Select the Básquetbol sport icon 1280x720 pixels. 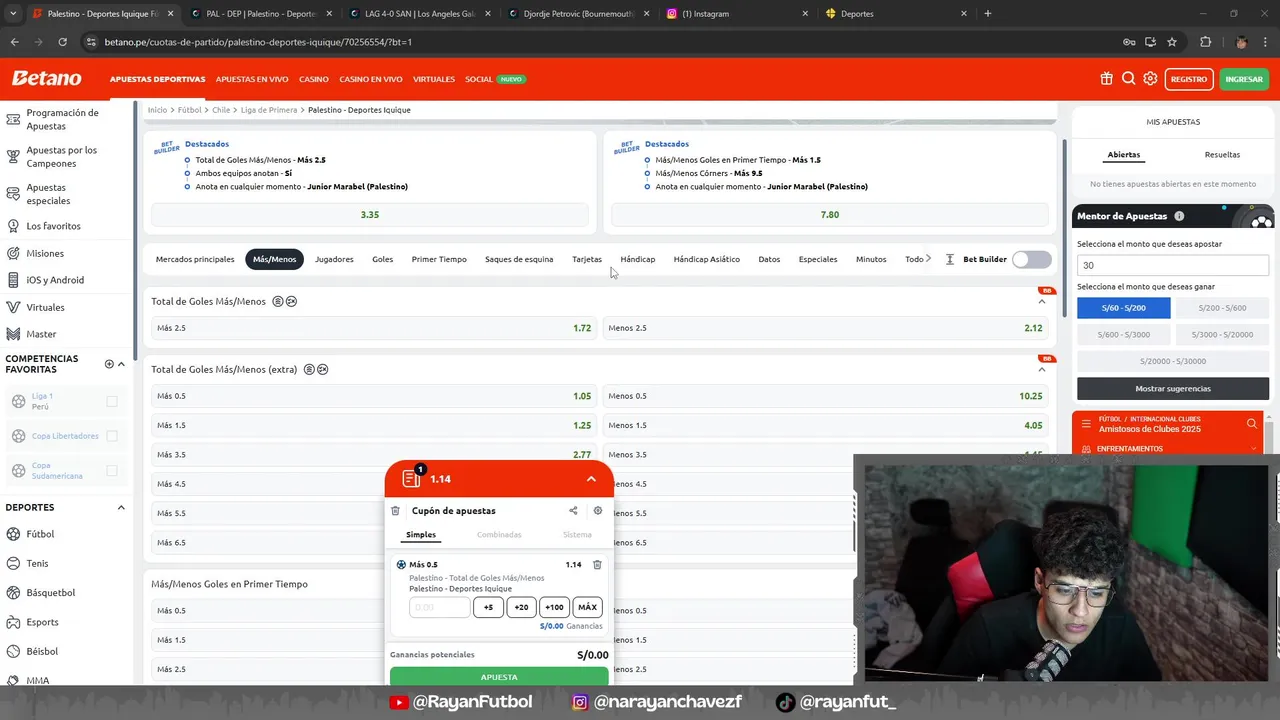13,592
